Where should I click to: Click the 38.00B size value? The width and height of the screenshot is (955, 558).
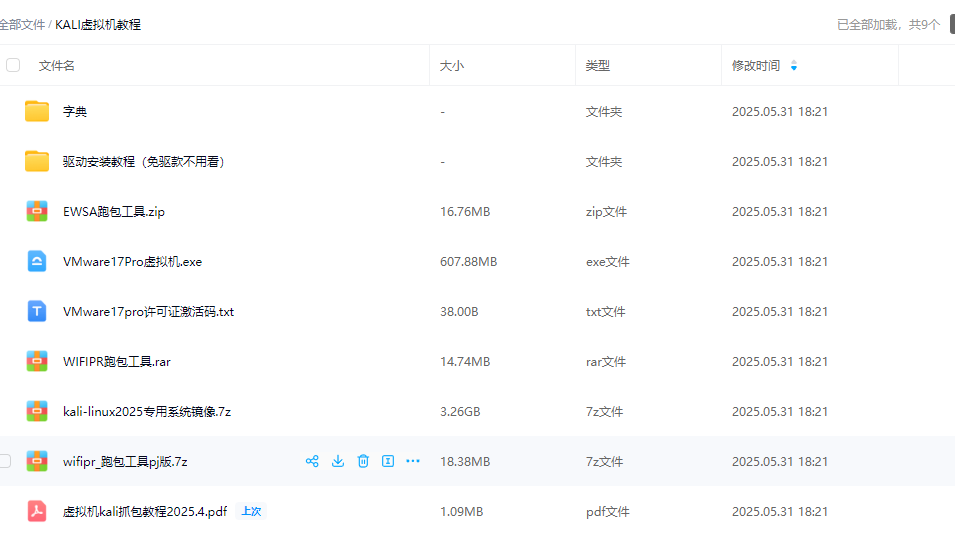pyautogui.click(x=459, y=311)
